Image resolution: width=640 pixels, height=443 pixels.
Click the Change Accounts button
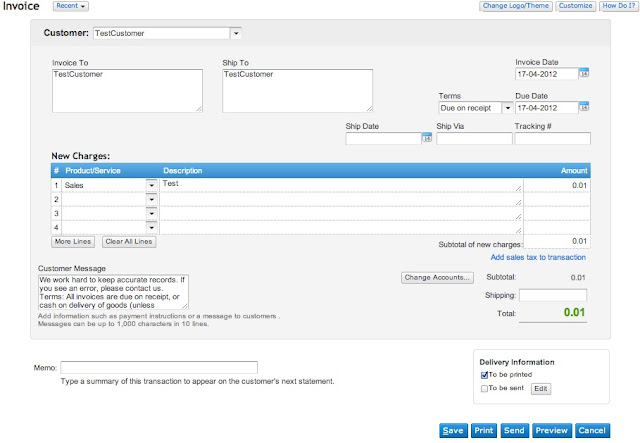click(x=436, y=277)
